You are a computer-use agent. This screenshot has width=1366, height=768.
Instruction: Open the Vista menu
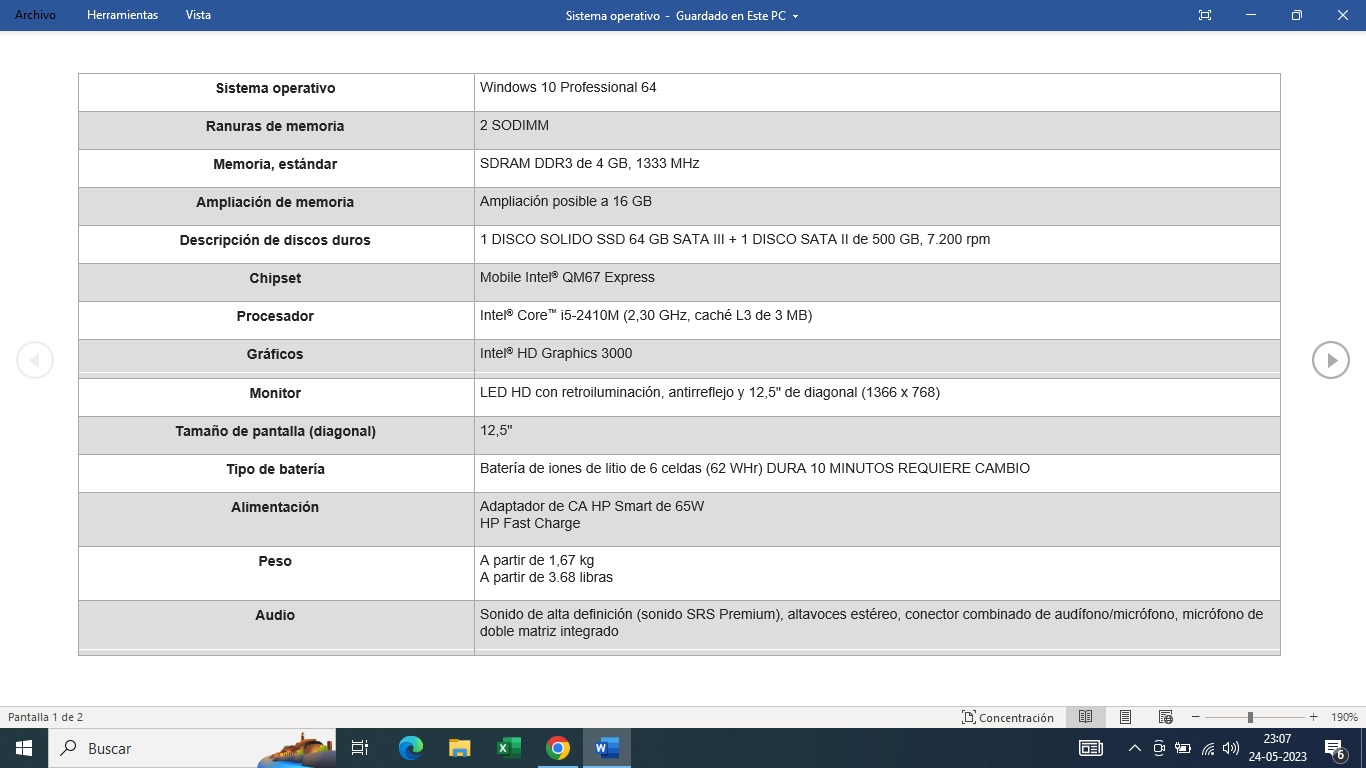point(198,15)
